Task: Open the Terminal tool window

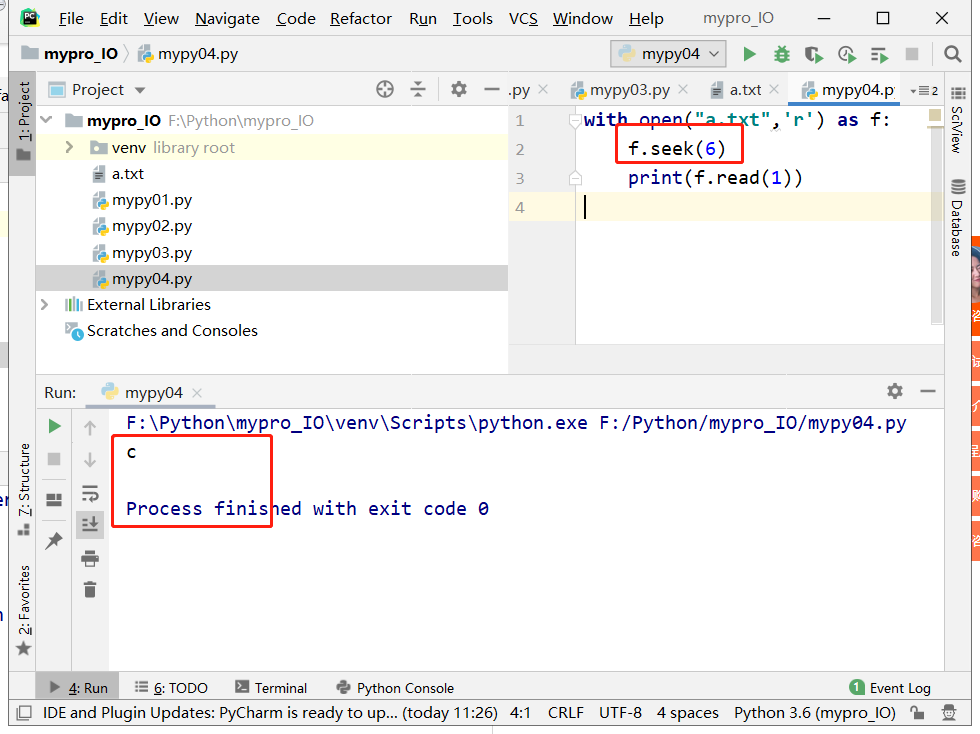Action: [271, 688]
